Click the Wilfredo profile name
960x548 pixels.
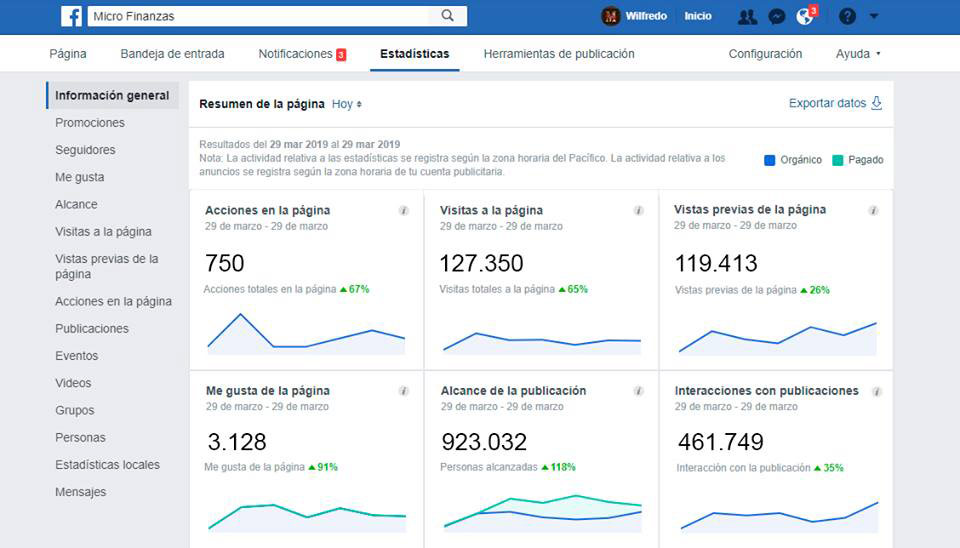(x=646, y=17)
